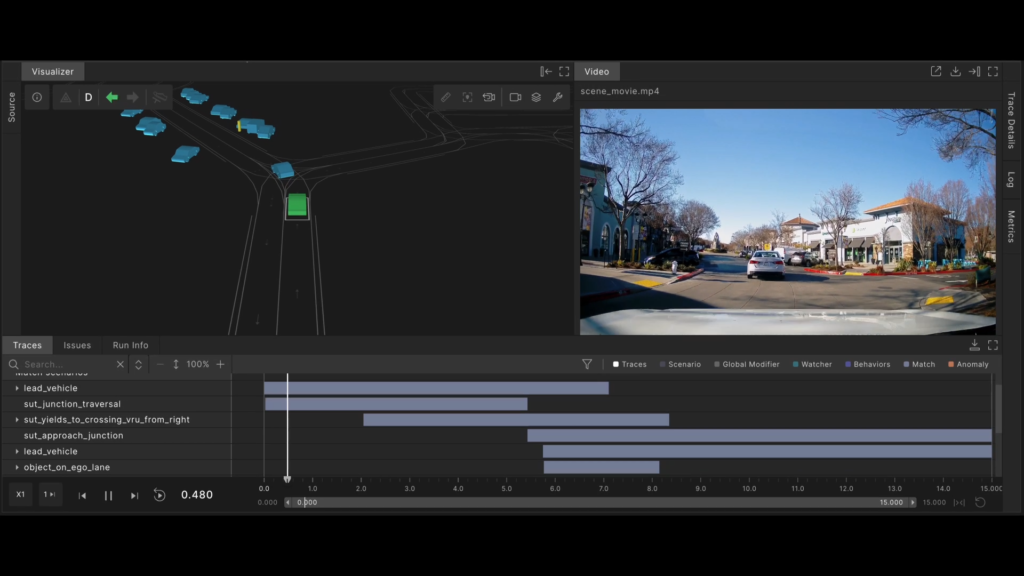Expand sut_yields_to_crossing_vru_from_right row
1024x576 pixels.
(x=17, y=420)
